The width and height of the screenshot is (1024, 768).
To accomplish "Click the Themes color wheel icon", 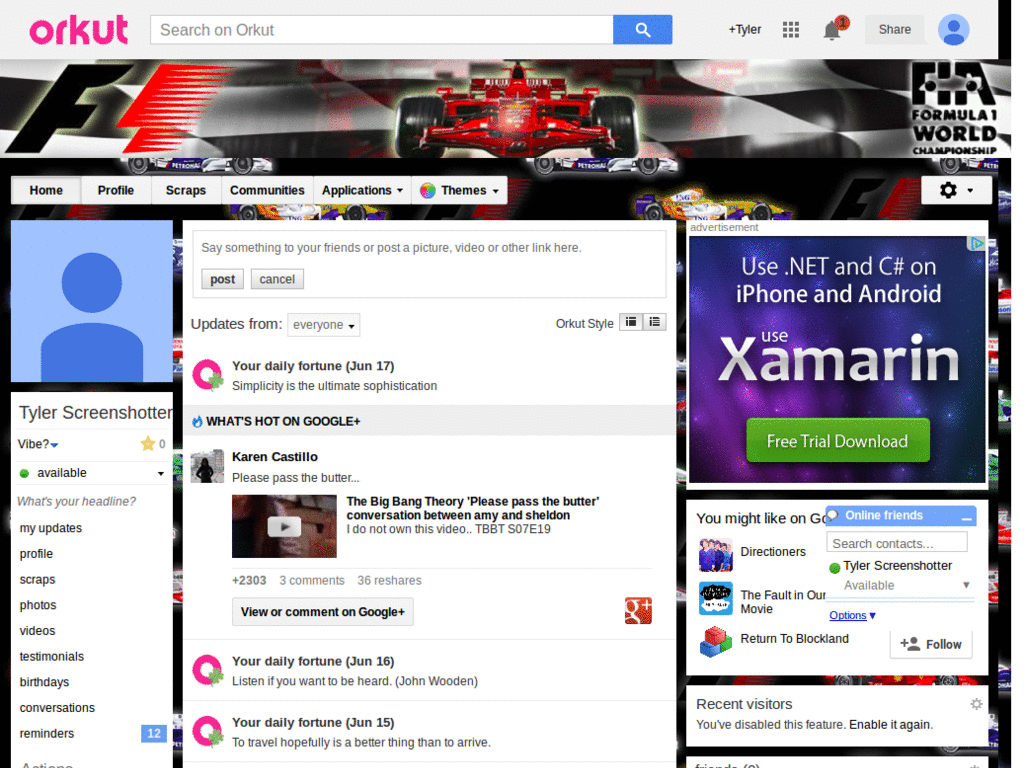I will pyautogui.click(x=428, y=191).
